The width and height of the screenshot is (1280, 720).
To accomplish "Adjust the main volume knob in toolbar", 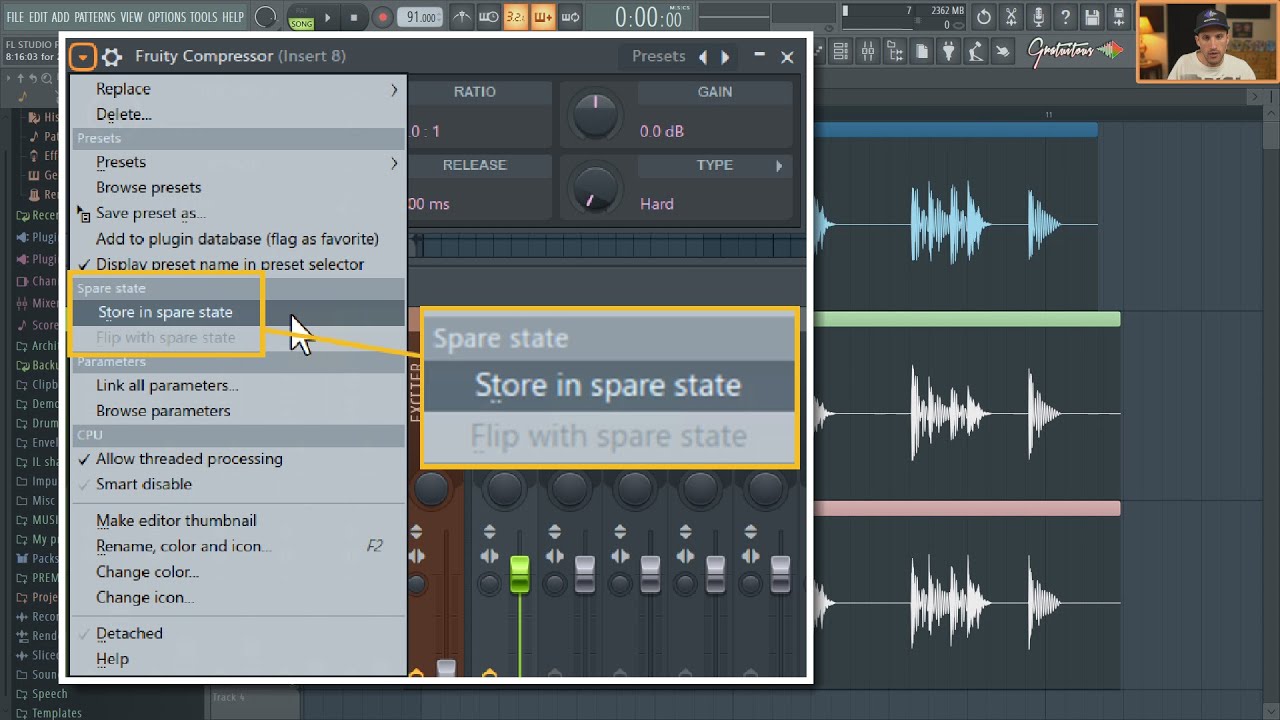I will pos(265,17).
